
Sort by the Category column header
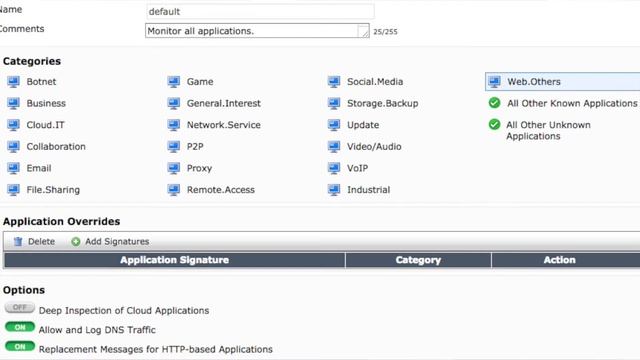(418, 260)
